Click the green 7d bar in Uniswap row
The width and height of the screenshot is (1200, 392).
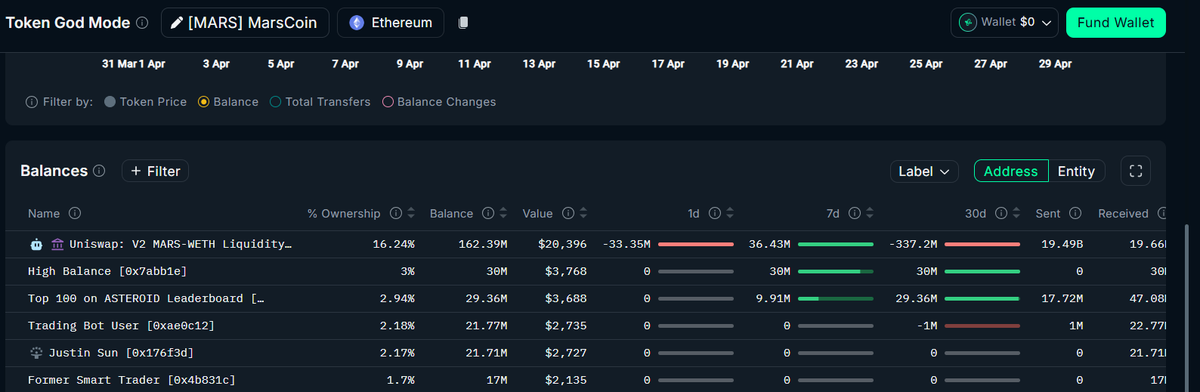836,244
